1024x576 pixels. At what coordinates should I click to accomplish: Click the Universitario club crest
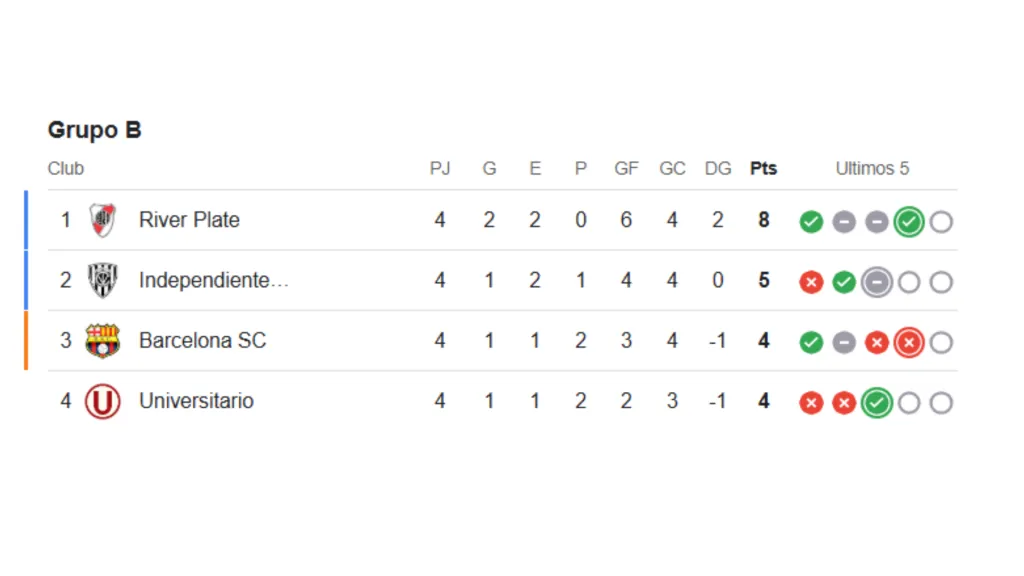pyautogui.click(x=103, y=402)
